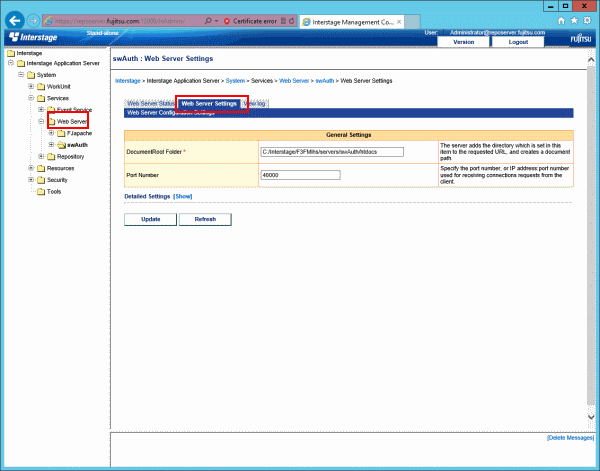The width and height of the screenshot is (600, 471).
Task: Select Interstage Management Console browser tab
Action: point(352,22)
